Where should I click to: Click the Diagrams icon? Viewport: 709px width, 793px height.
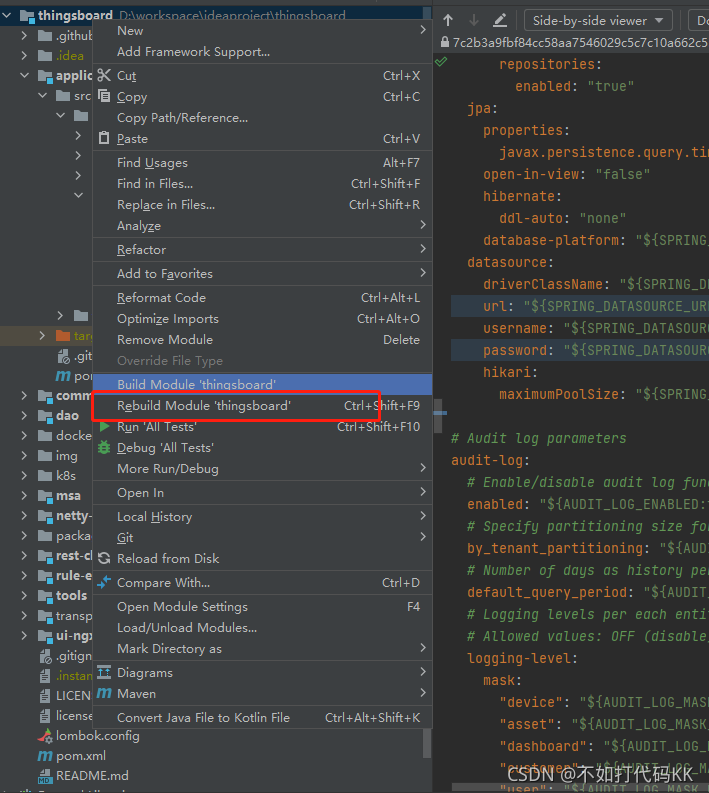[x=104, y=673]
